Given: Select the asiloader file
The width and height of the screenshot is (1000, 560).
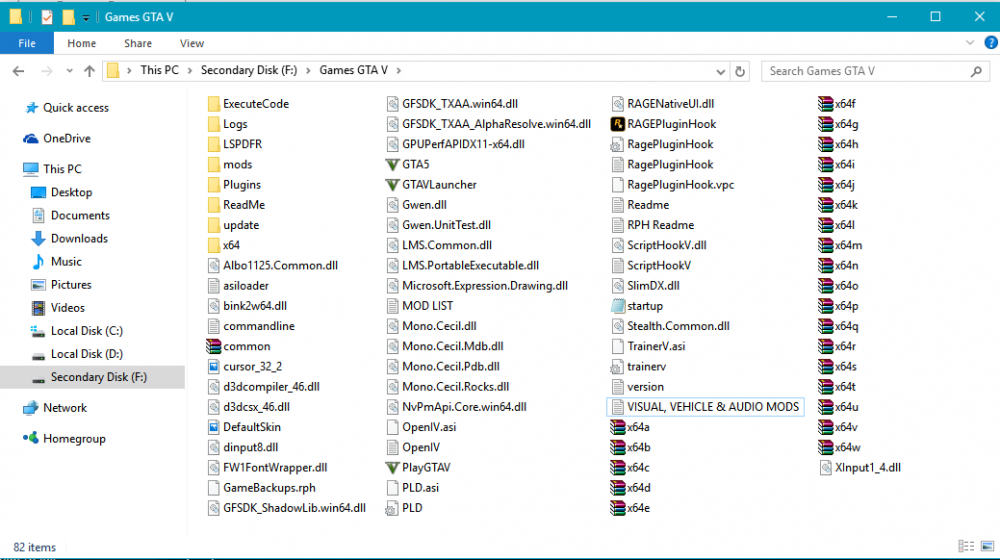Looking at the screenshot, I should pyautogui.click(x=238, y=286).
